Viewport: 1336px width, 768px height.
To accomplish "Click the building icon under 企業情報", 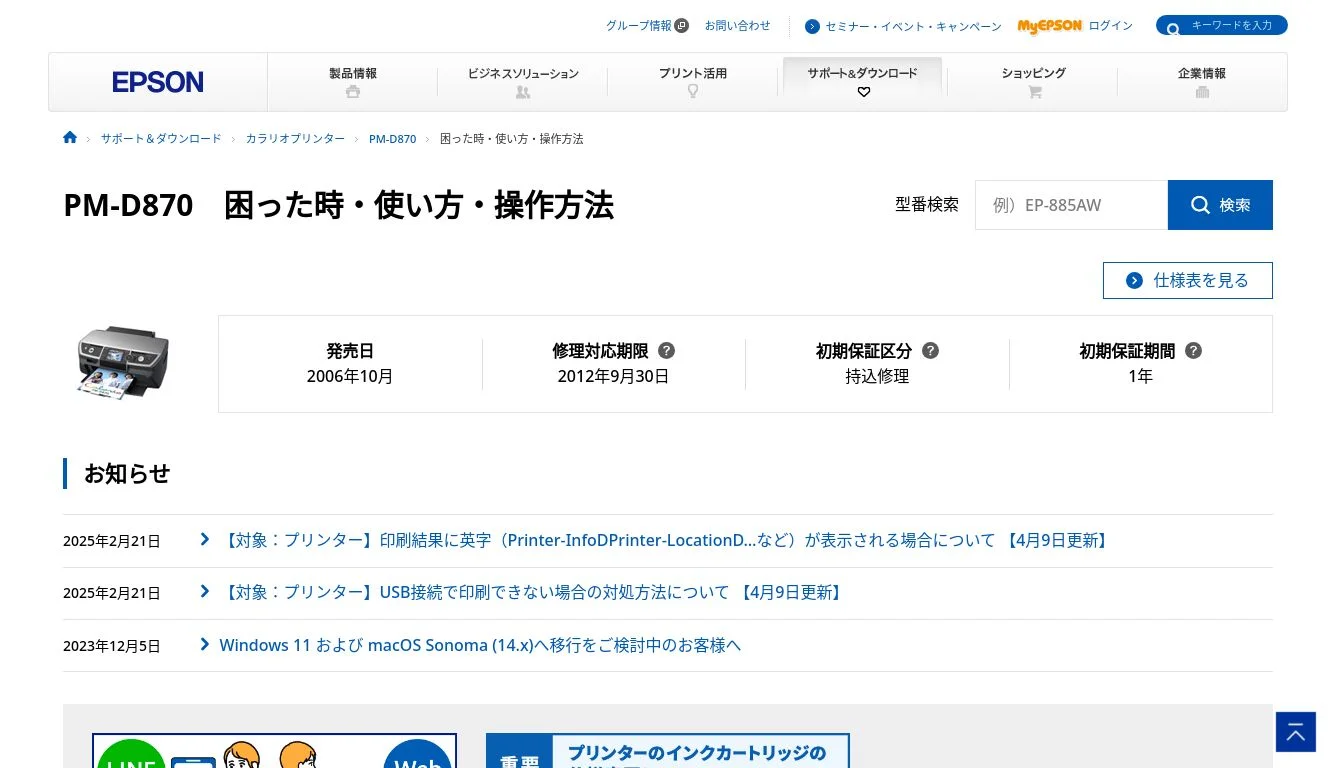I will point(1202,92).
